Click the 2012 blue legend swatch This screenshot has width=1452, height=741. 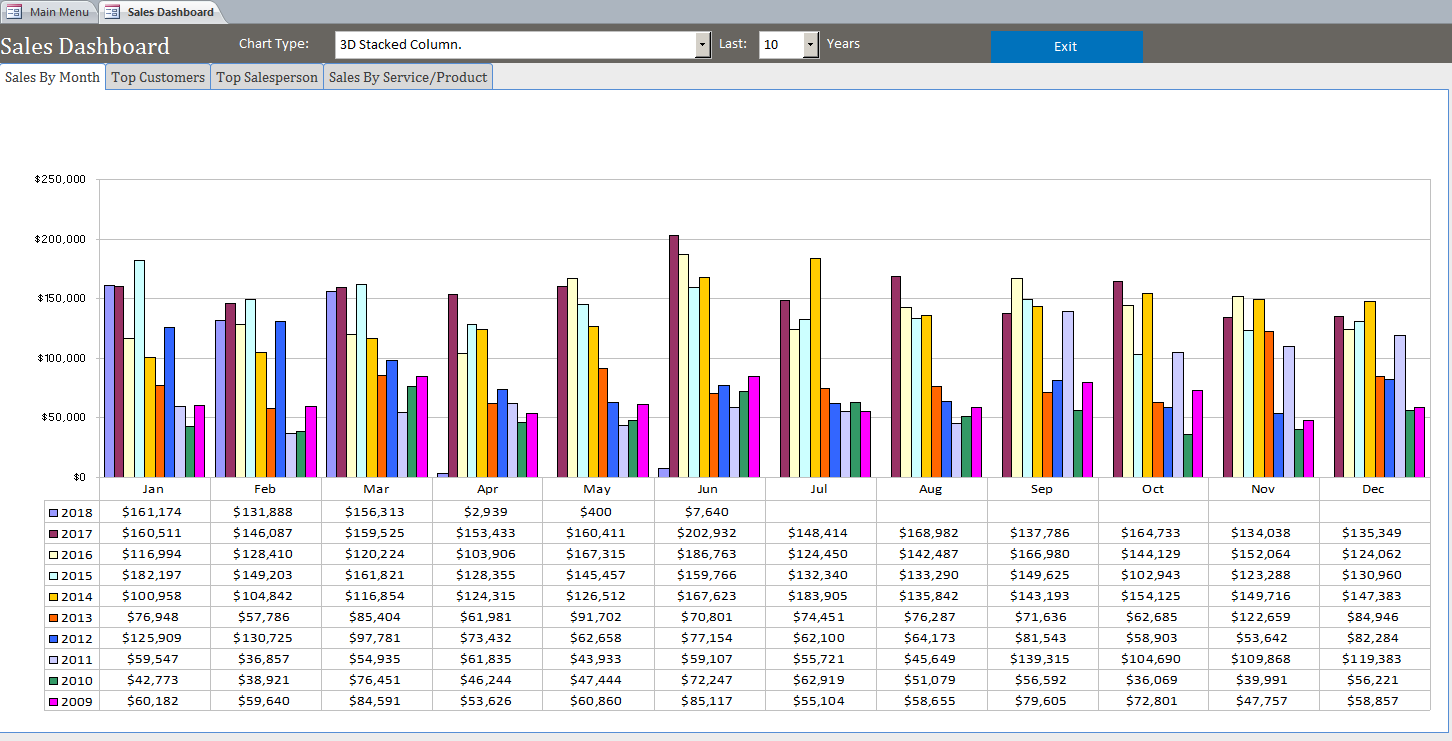click(x=53, y=638)
